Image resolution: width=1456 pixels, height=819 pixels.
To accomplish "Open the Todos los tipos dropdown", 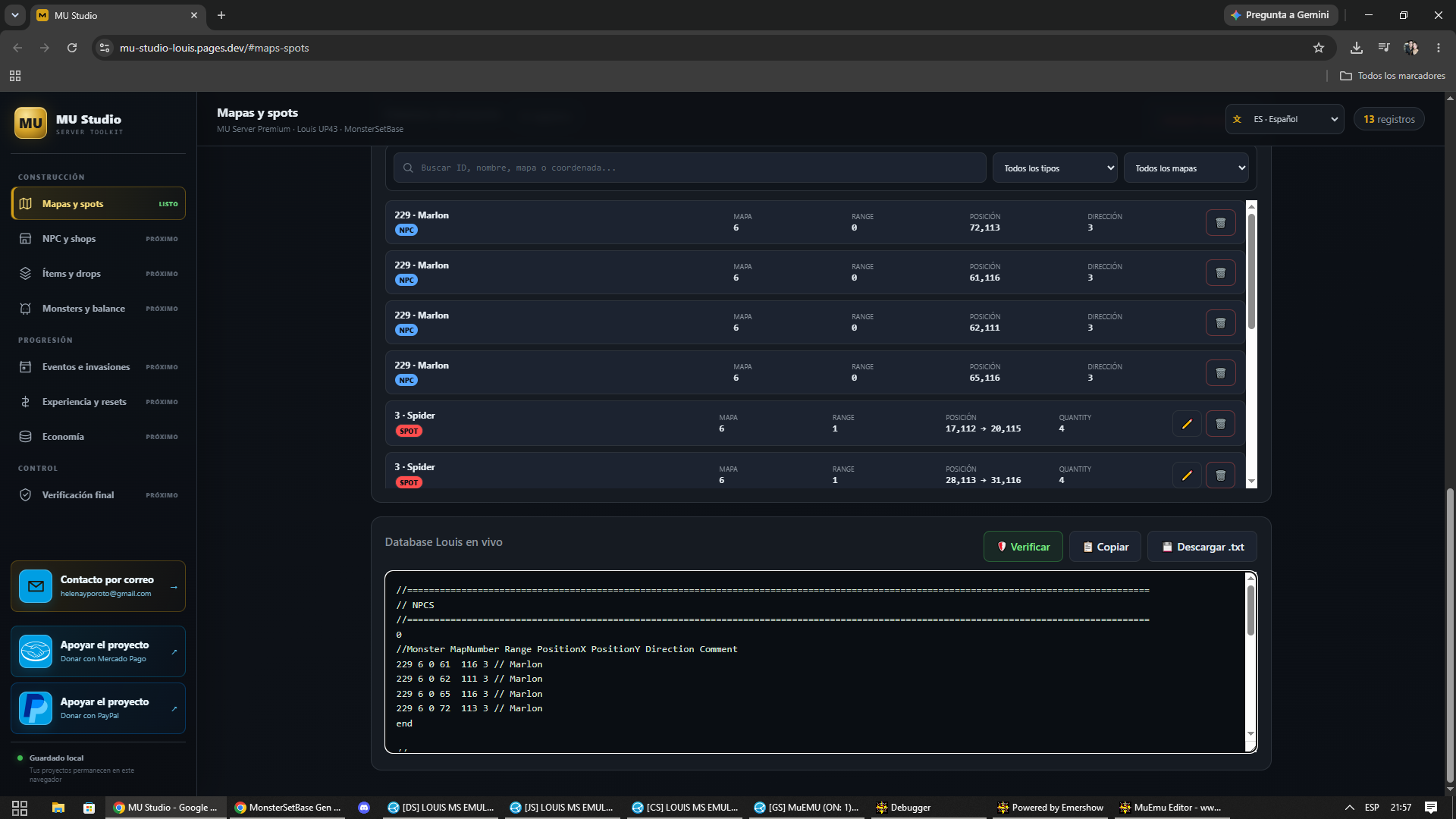I will pyautogui.click(x=1055, y=168).
